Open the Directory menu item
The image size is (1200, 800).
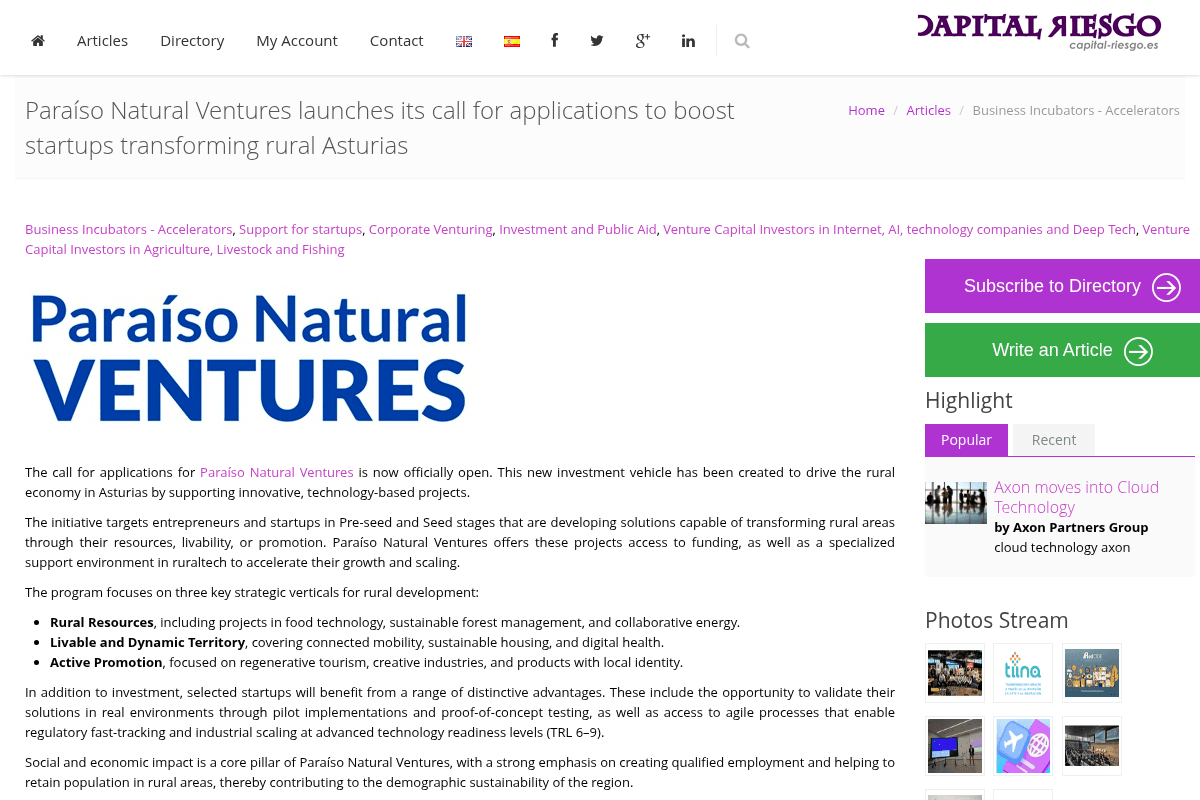pyautogui.click(x=192, y=40)
